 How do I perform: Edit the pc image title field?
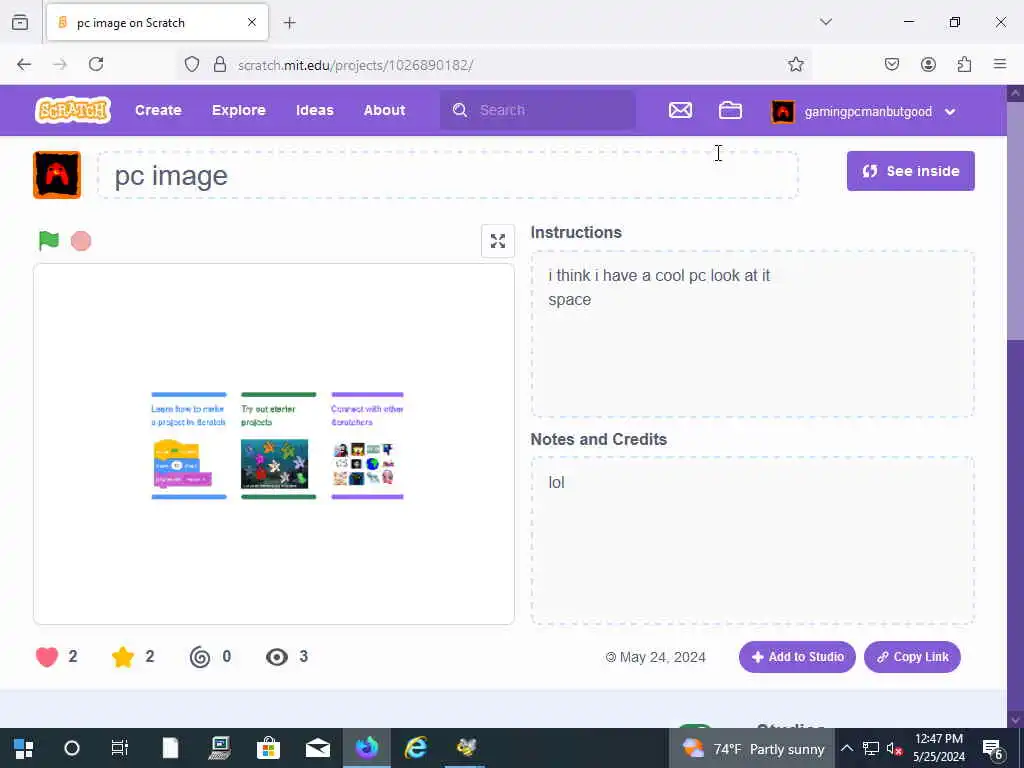[x=447, y=175]
